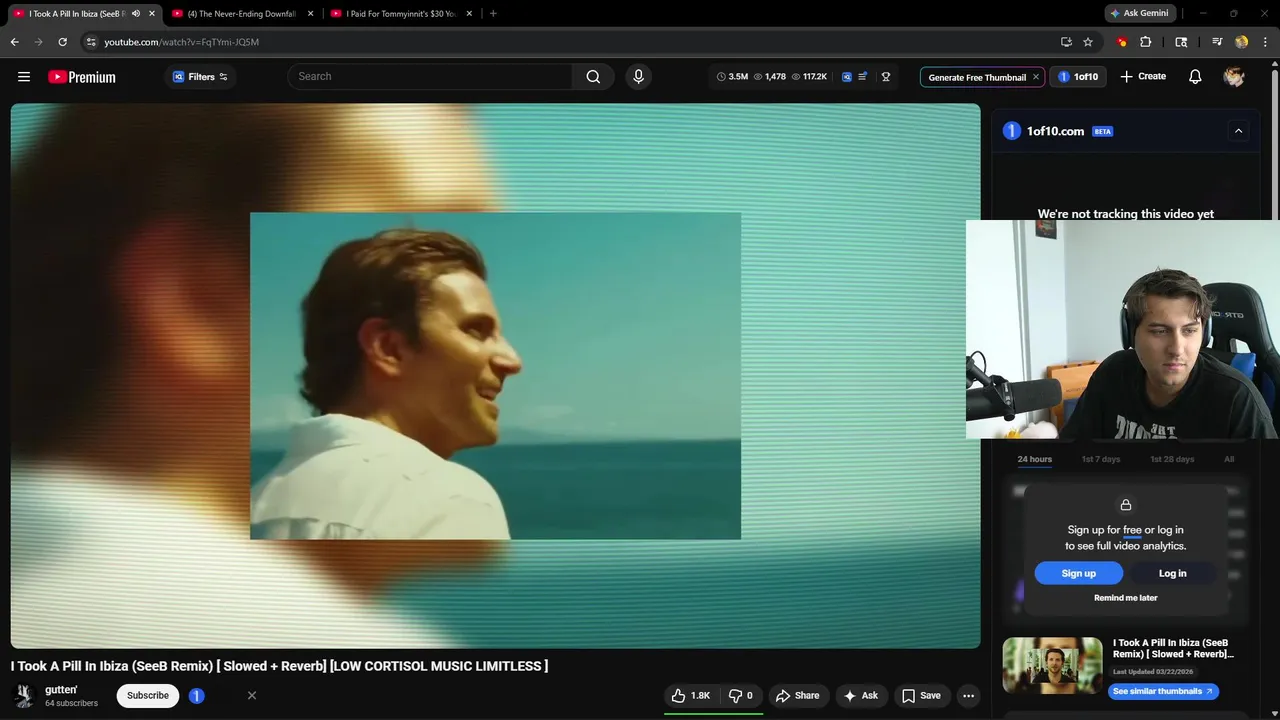The image size is (1280, 720).
Task: Open YouTube notifications bell
Action: click(1195, 77)
